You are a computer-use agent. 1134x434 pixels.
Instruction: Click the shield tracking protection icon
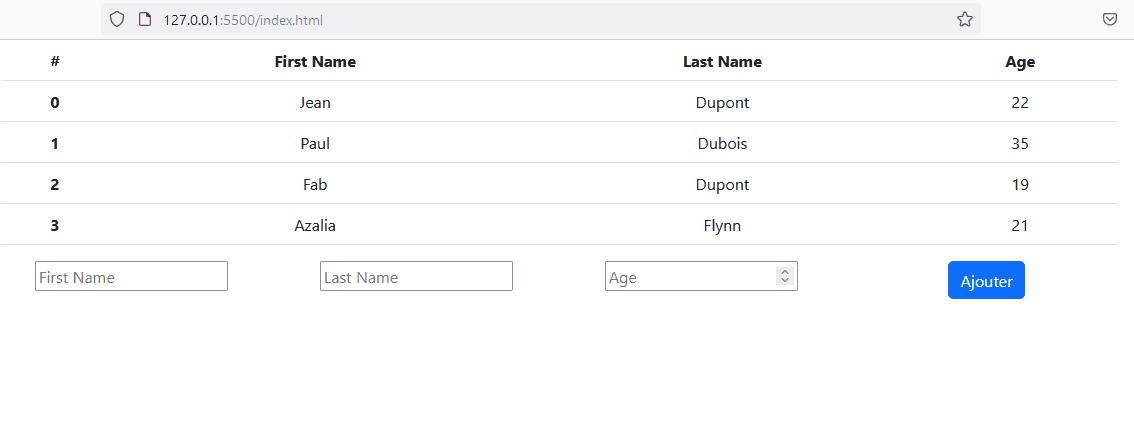point(117,20)
